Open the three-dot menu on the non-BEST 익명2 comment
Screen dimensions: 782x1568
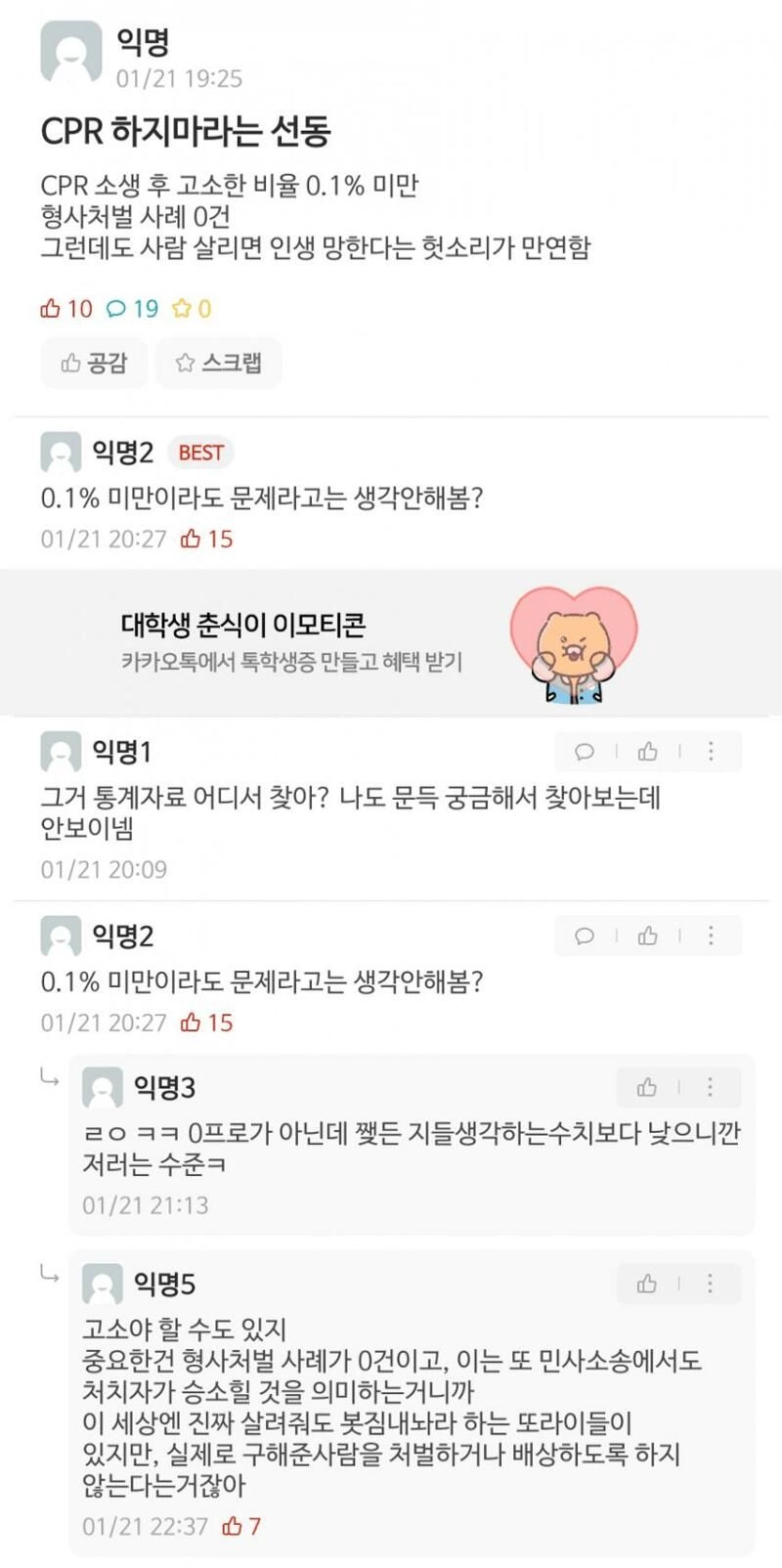click(711, 936)
